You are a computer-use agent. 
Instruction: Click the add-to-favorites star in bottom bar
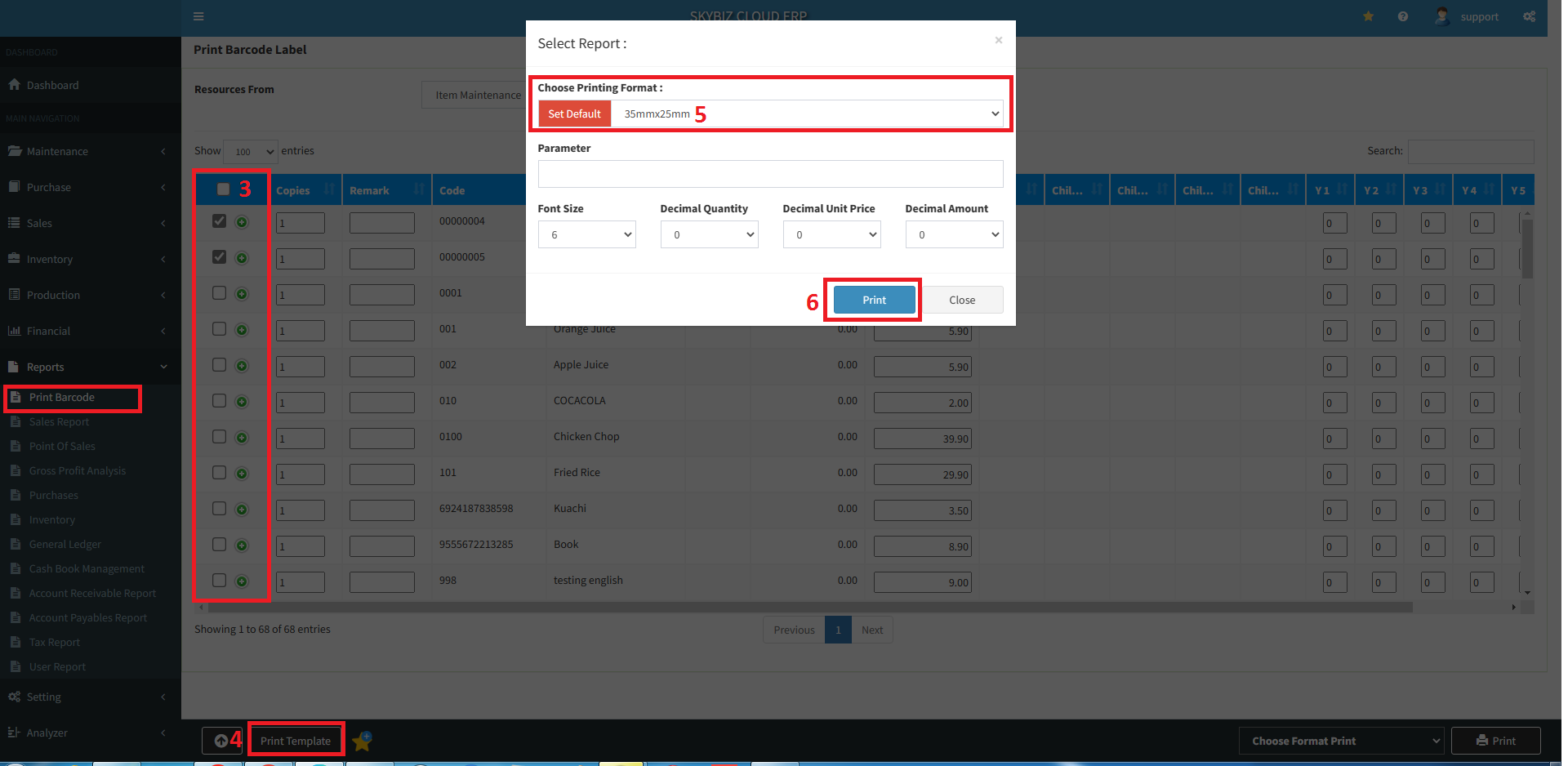click(x=362, y=741)
